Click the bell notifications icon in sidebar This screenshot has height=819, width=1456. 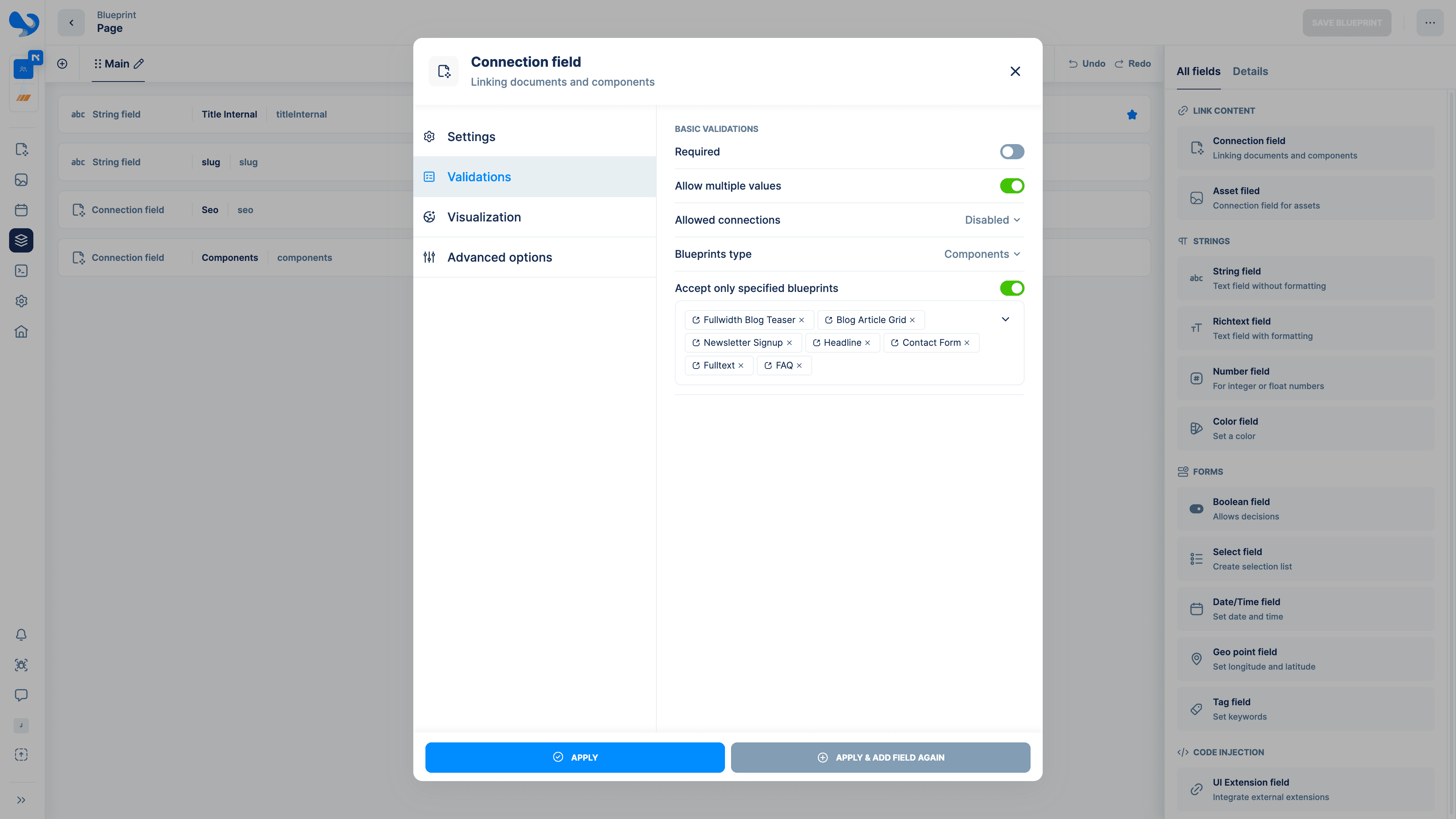pyautogui.click(x=21, y=635)
